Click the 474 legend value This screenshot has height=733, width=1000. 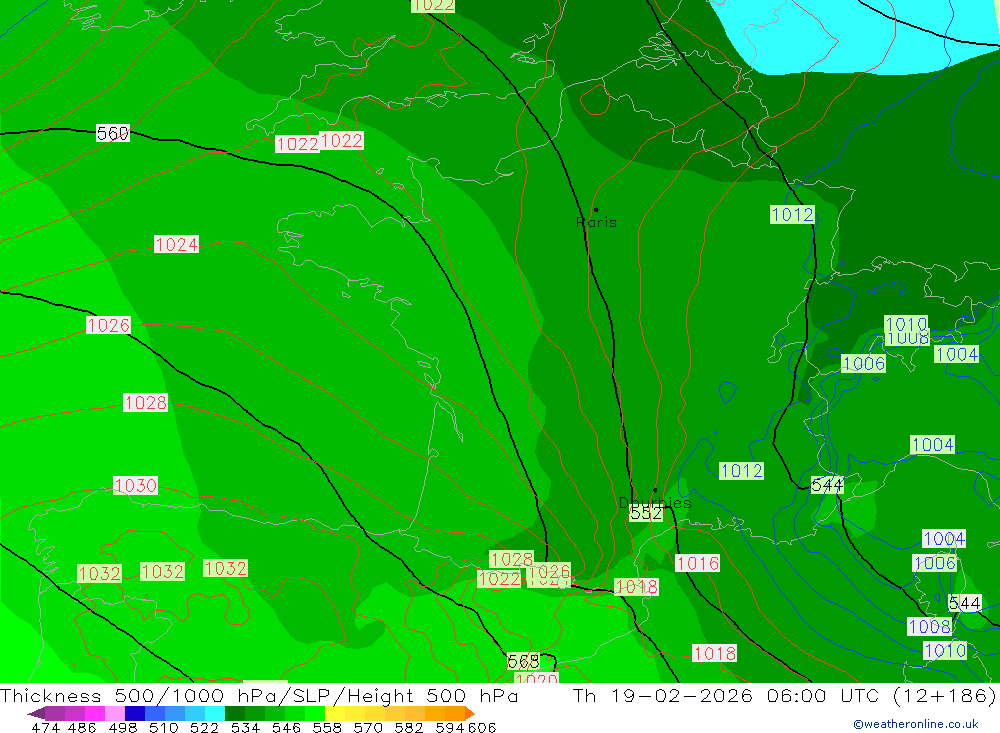coord(46,727)
